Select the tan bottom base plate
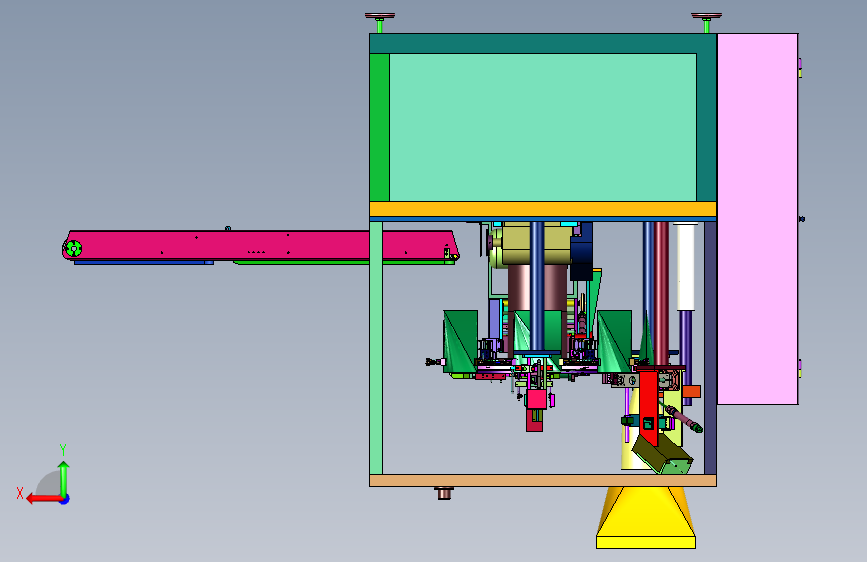The image size is (867, 562). tap(542, 481)
